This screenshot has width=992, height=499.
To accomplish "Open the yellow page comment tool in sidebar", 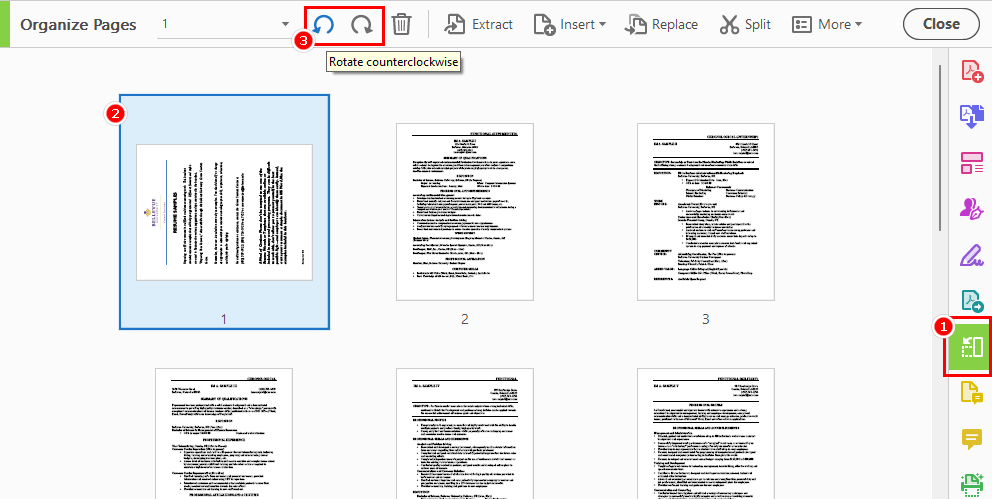I will pyautogui.click(x=971, y=393).
